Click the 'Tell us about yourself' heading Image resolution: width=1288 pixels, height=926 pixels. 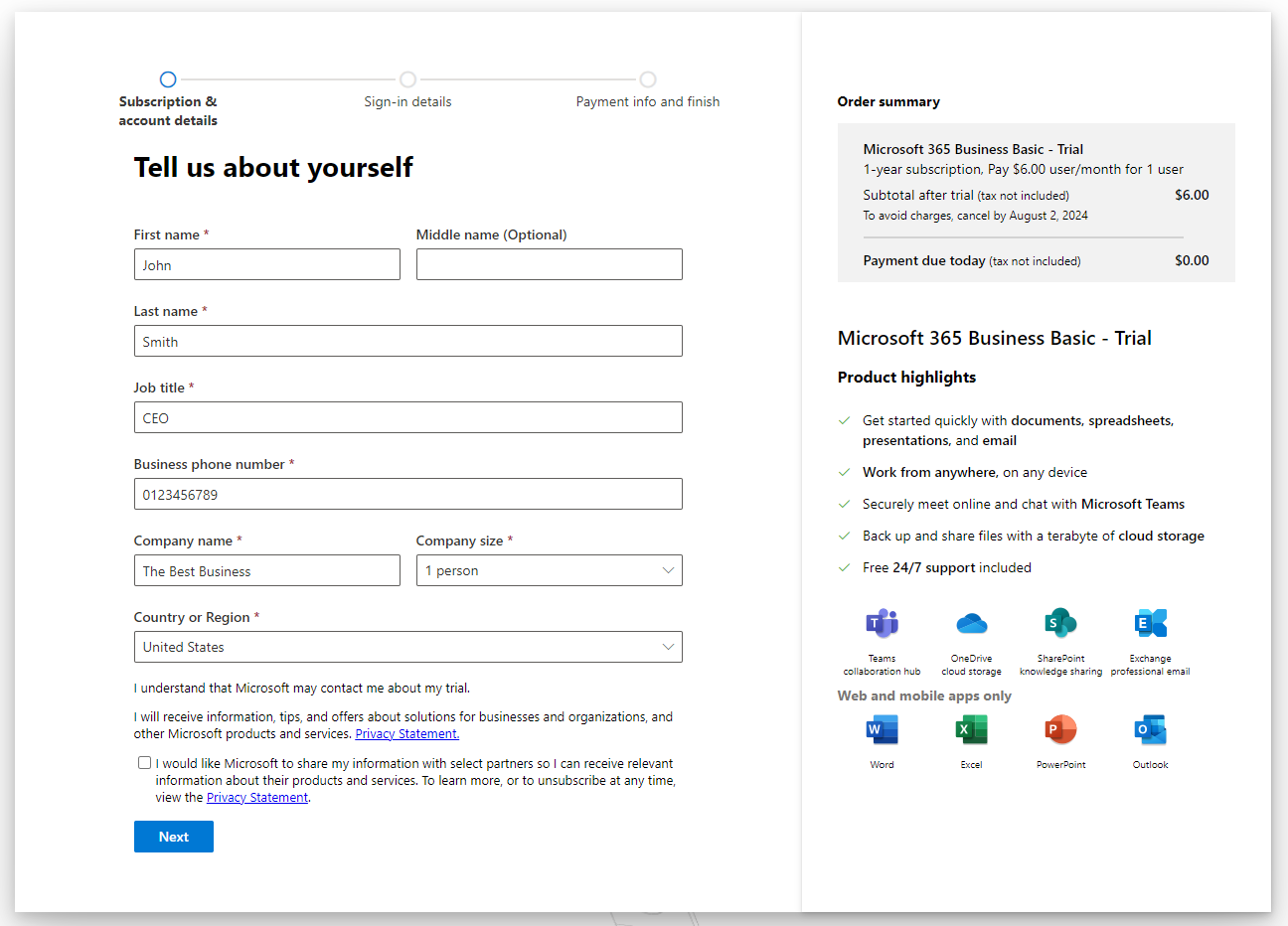(273, 167)
